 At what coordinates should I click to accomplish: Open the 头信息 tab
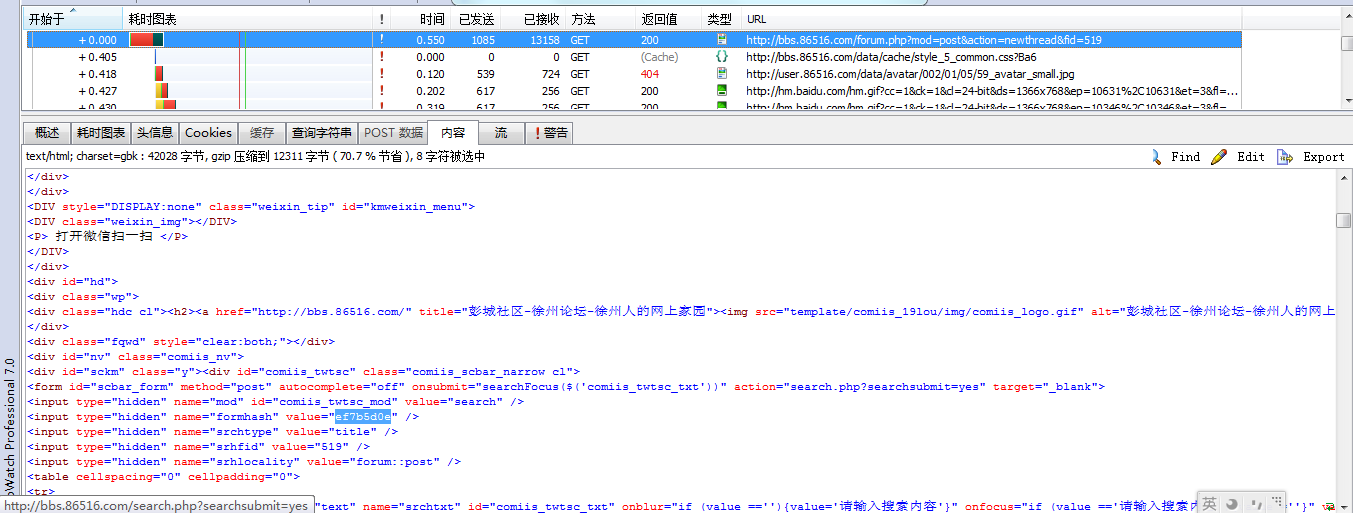click(x=155, y=133)
